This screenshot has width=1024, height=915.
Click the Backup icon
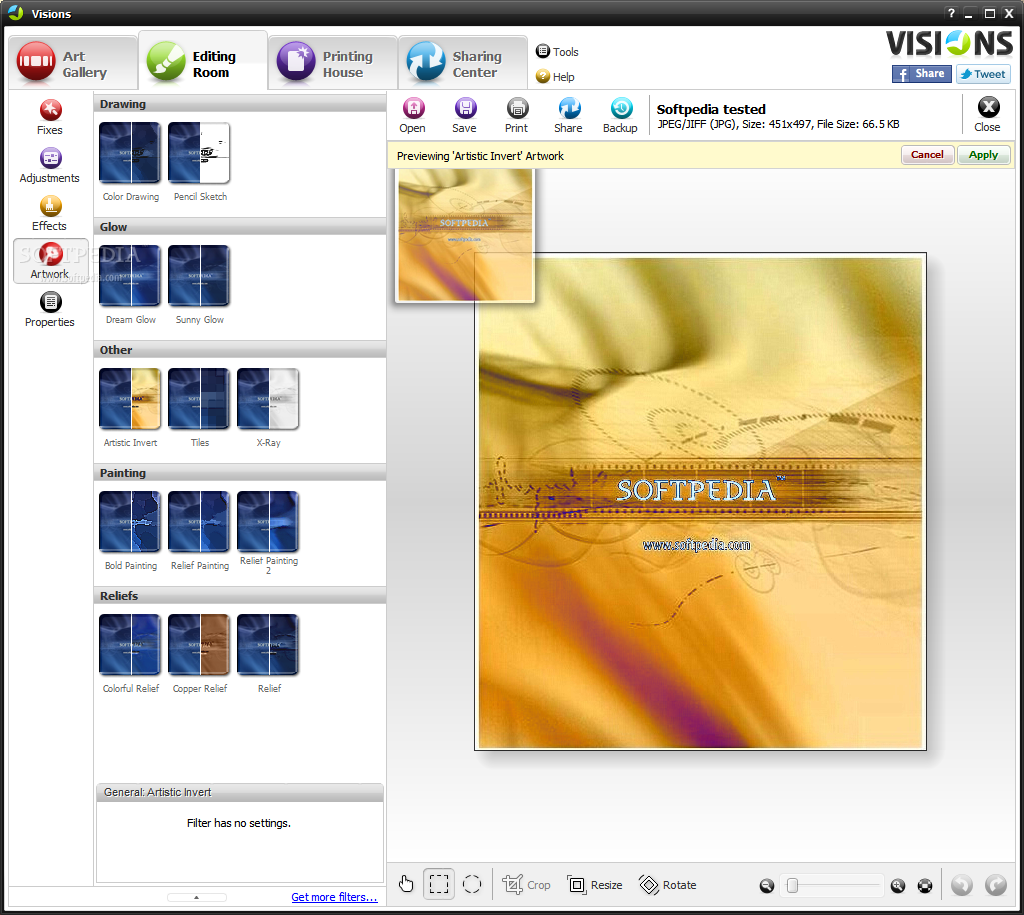[x=620, y=115]
